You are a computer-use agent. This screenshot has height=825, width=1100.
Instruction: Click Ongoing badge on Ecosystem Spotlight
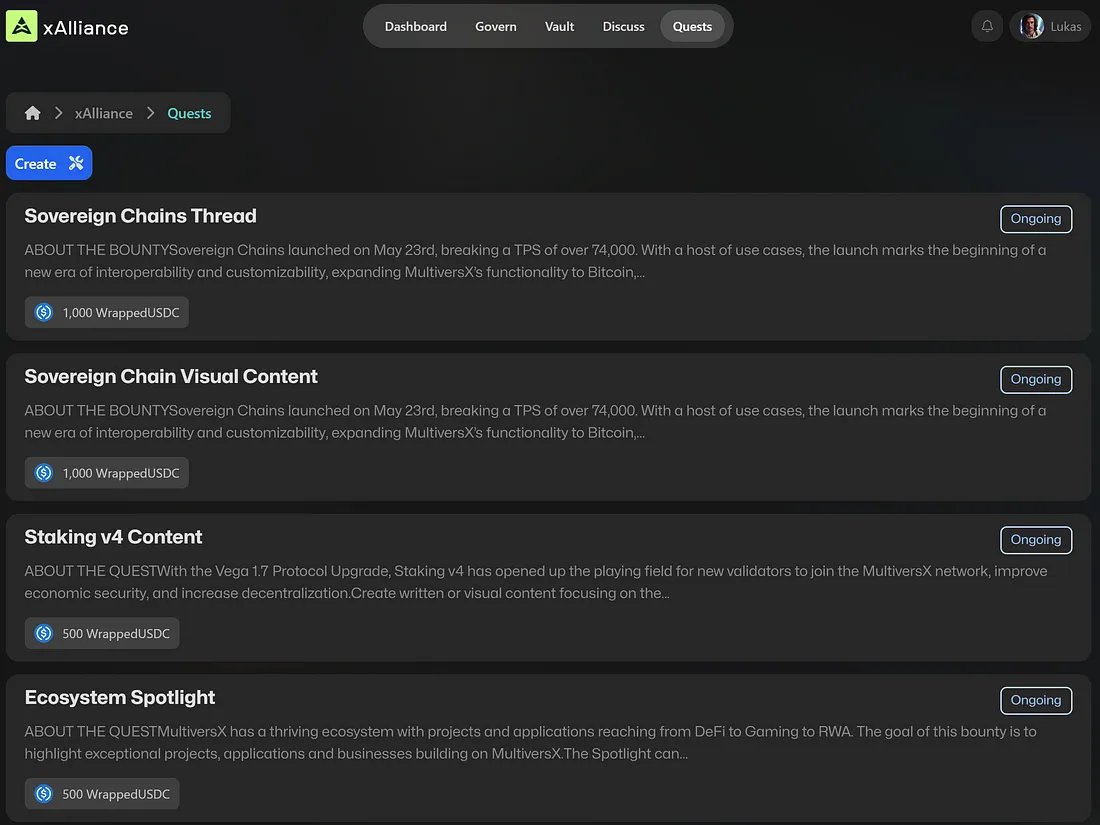[1036, 701]
